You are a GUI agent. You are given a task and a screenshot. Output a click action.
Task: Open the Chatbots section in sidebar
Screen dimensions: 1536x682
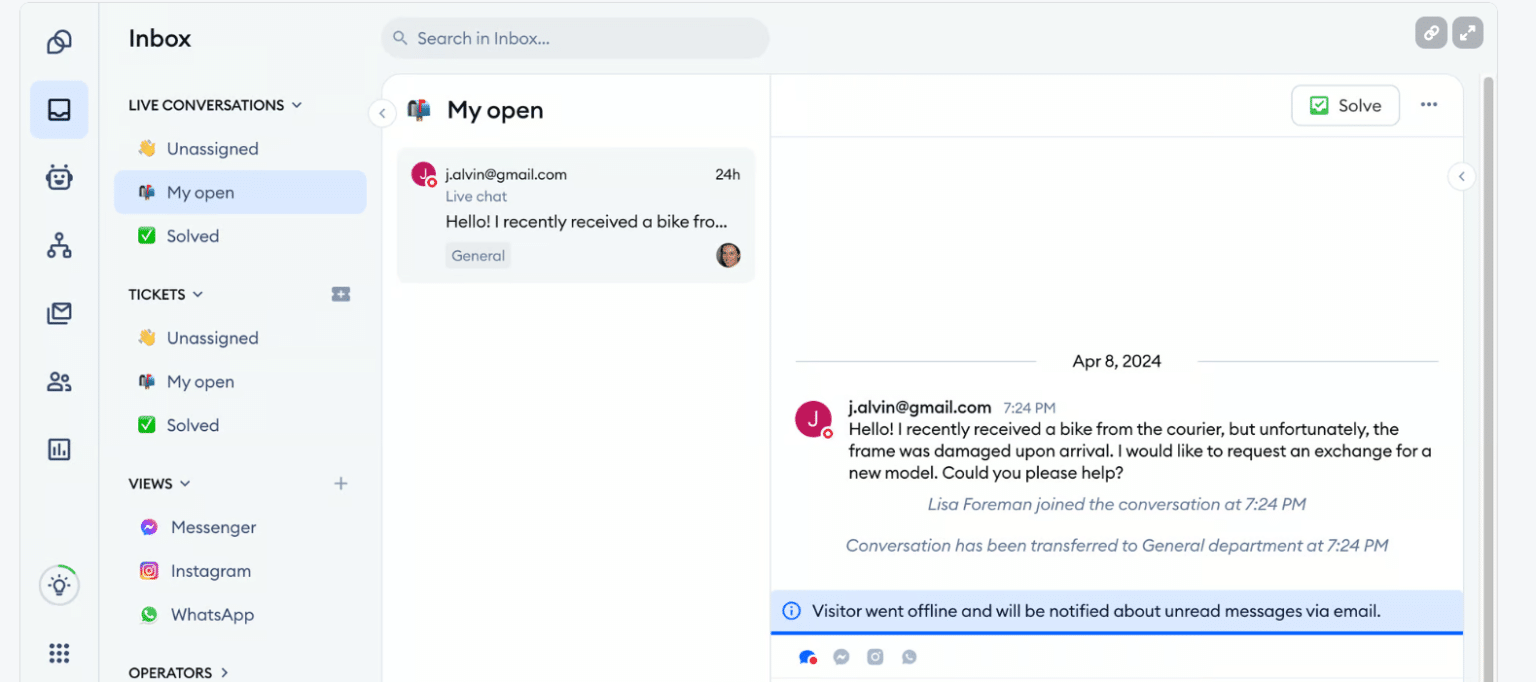(x=59, y=177)
